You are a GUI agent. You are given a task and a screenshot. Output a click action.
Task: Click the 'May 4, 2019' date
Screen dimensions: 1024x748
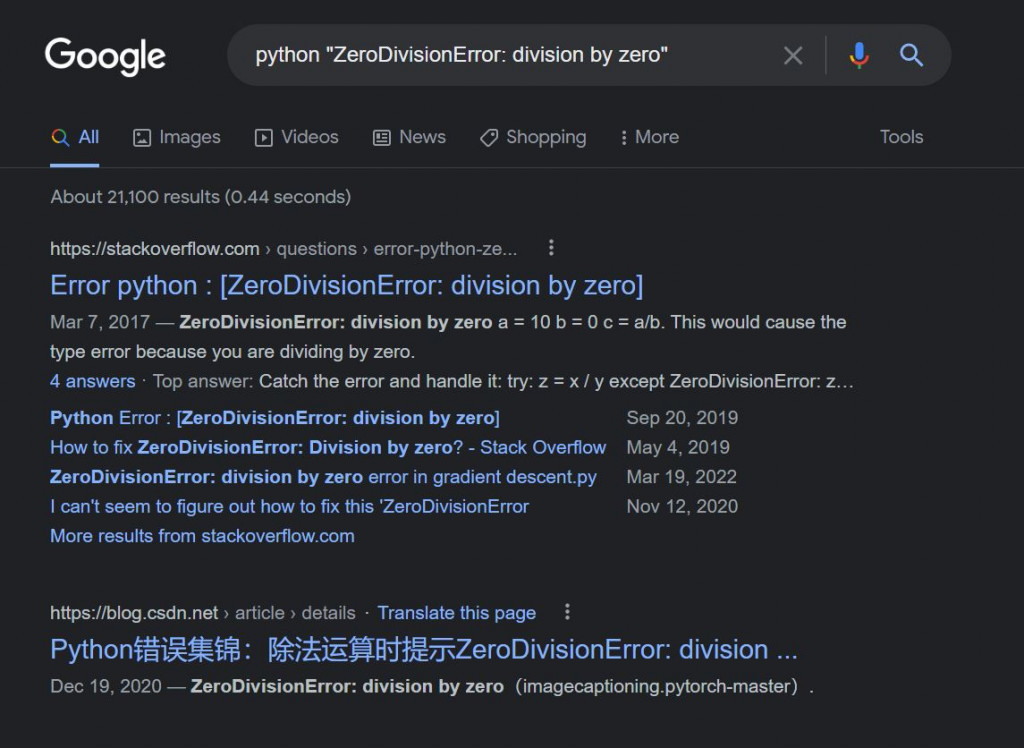pos(678,447)
